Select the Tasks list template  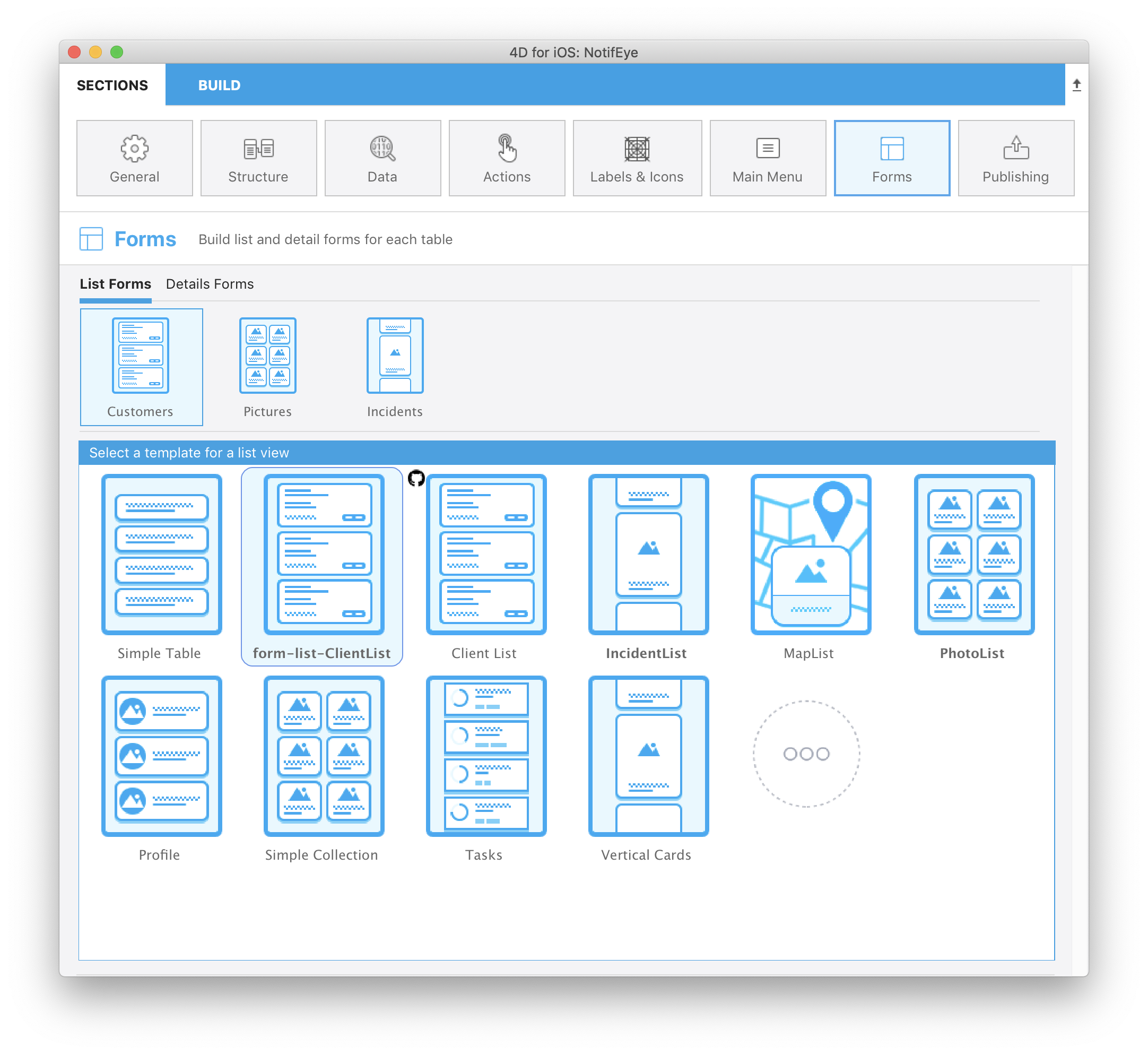pyautogui.click(x=484, y=753)
